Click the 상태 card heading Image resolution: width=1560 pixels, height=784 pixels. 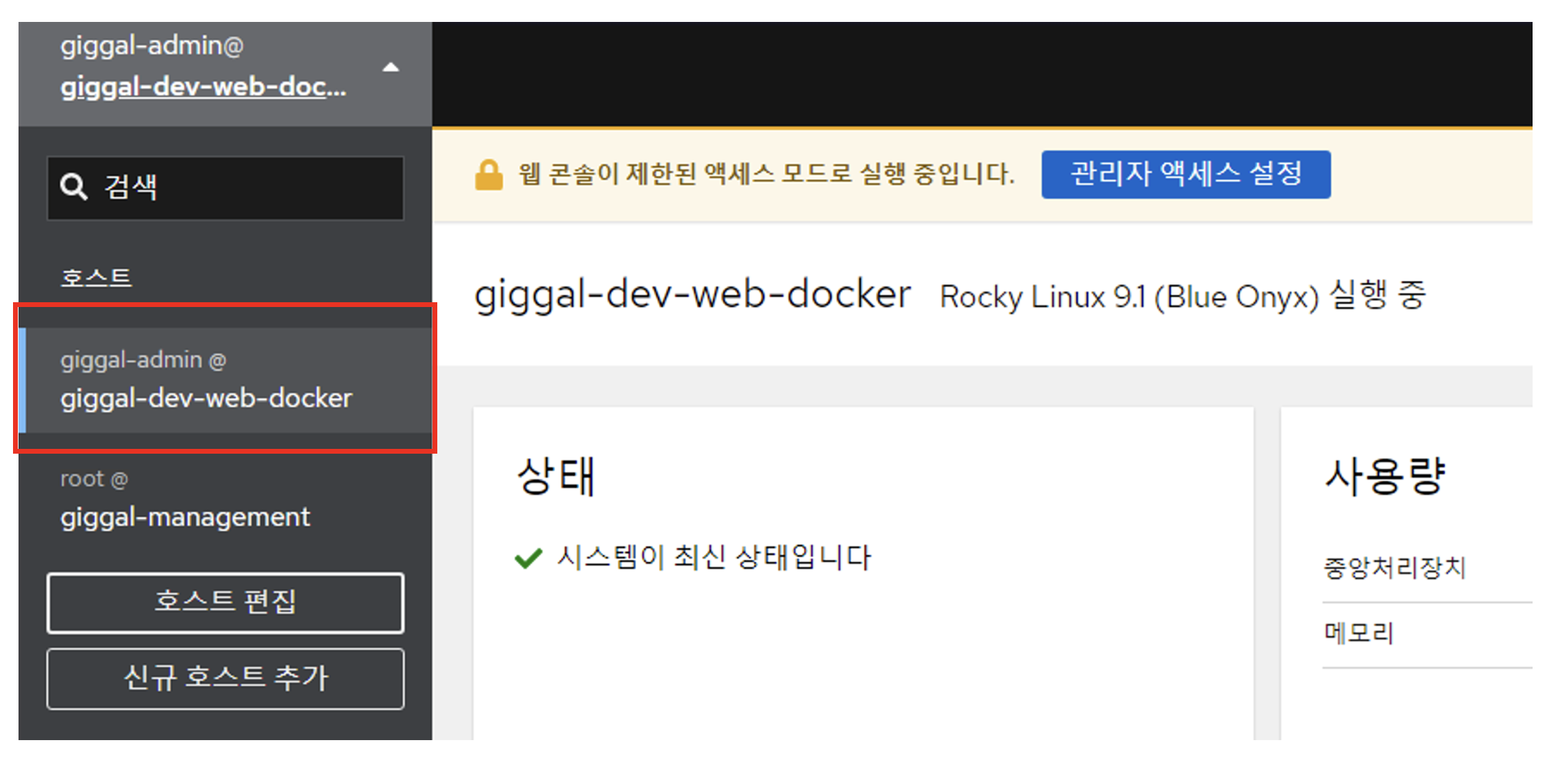click(x=556, y=476)
